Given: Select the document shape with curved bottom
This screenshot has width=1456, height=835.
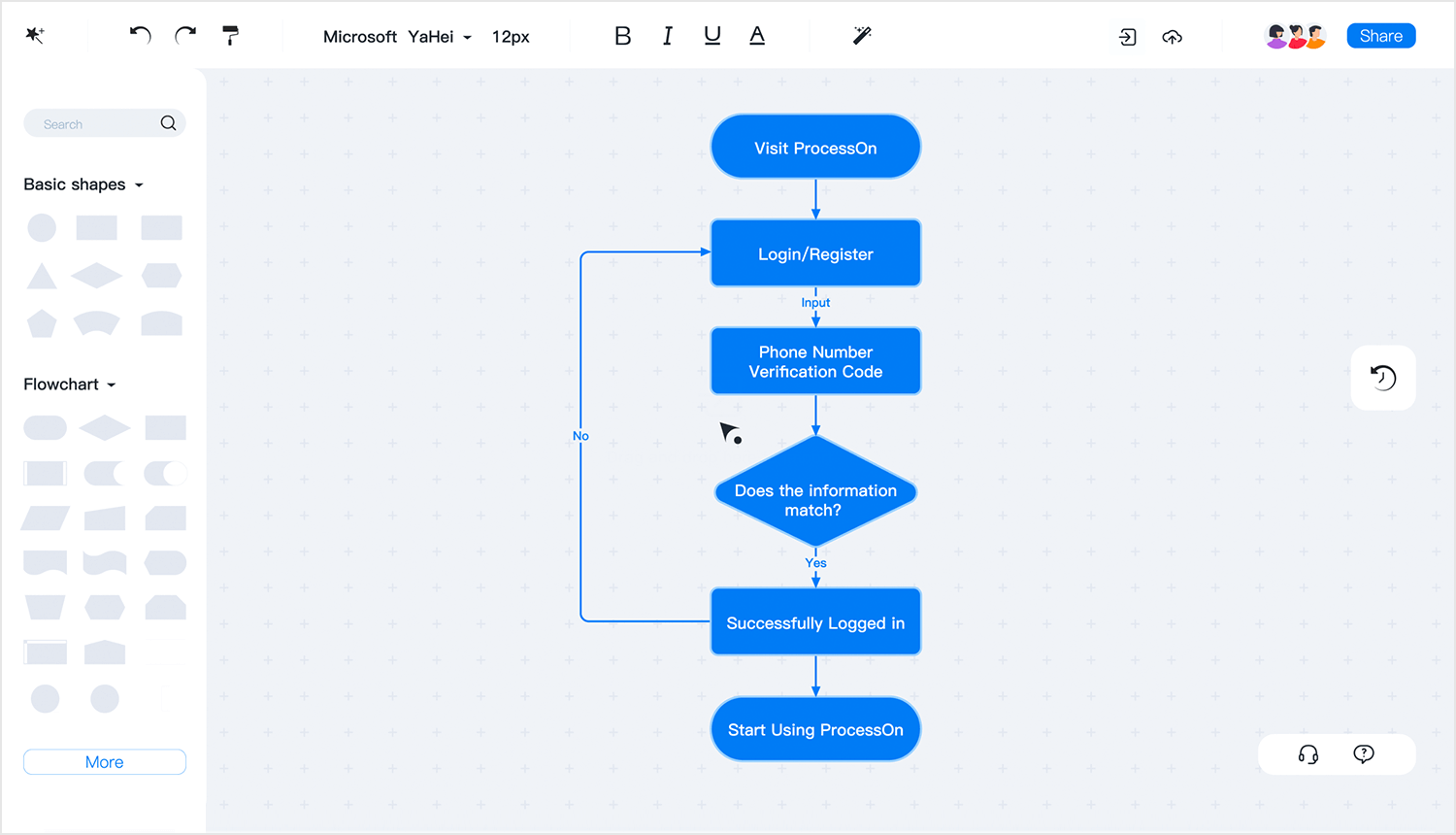Looking at the screenshot, I should pos(45,563).
